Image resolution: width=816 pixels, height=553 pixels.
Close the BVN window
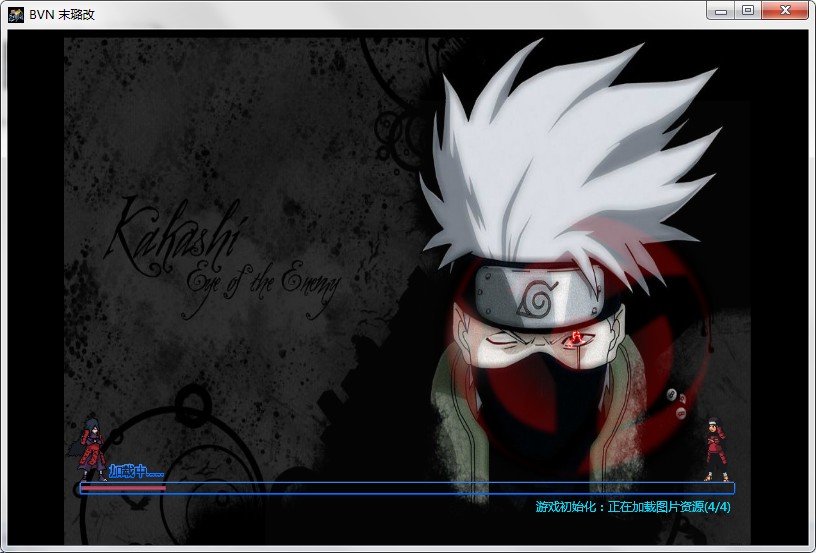pyautogui.click(x=785, y=10)
